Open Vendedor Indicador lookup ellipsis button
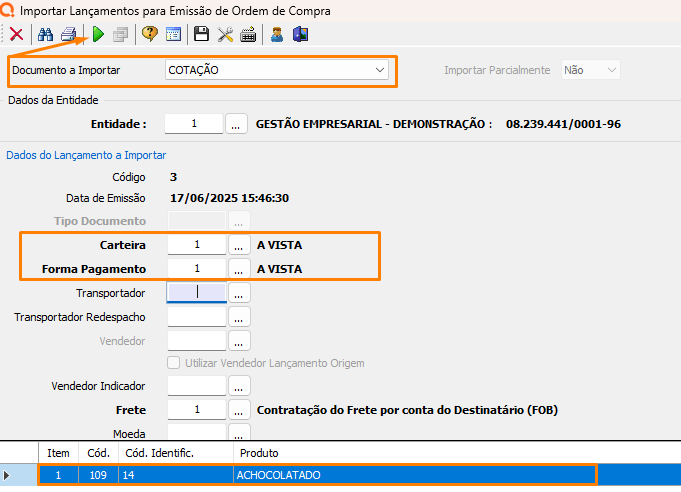Screen dimensions: 681x492 tap(239, 386)
